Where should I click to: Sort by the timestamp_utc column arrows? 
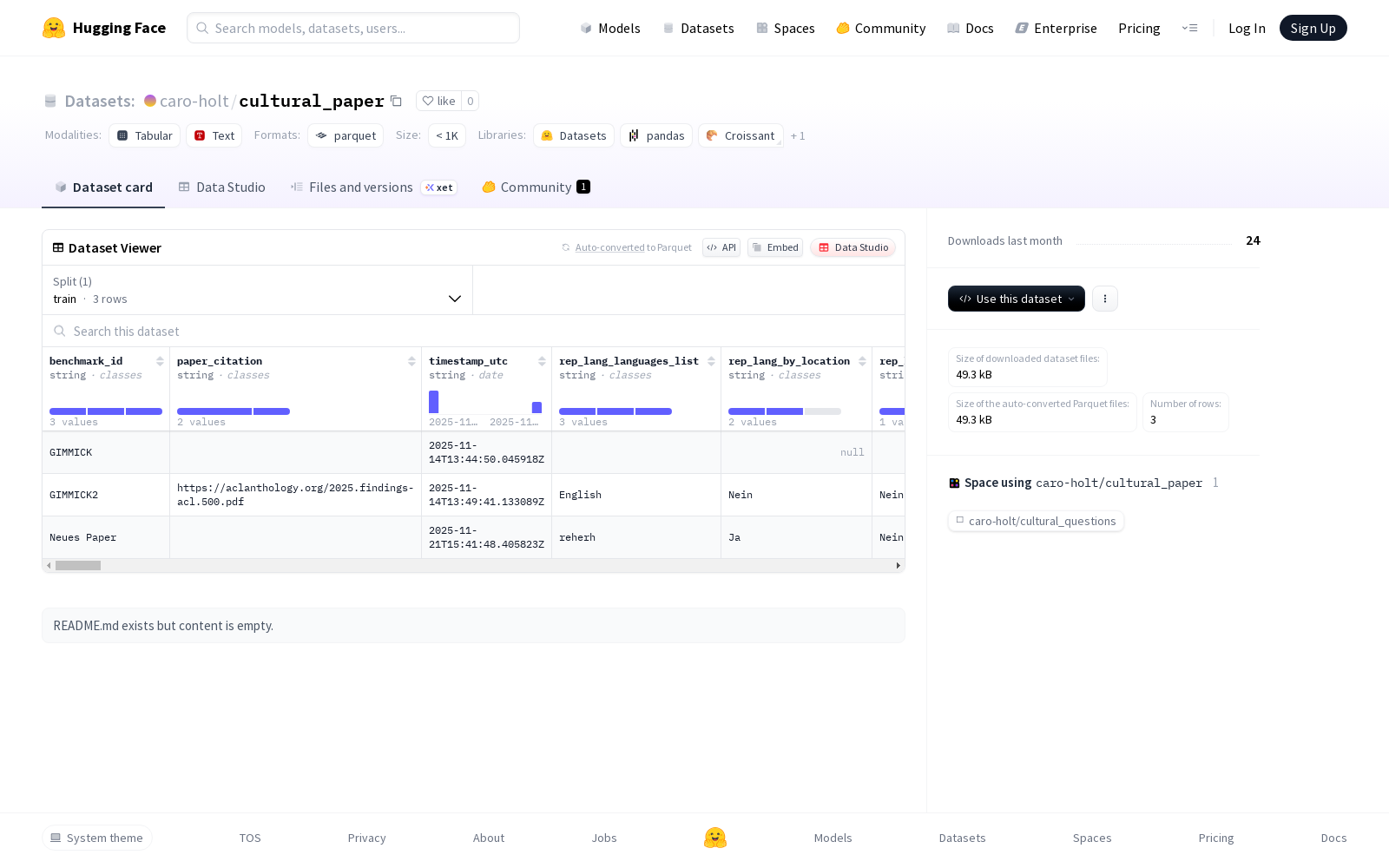click(x=542, y=361)
